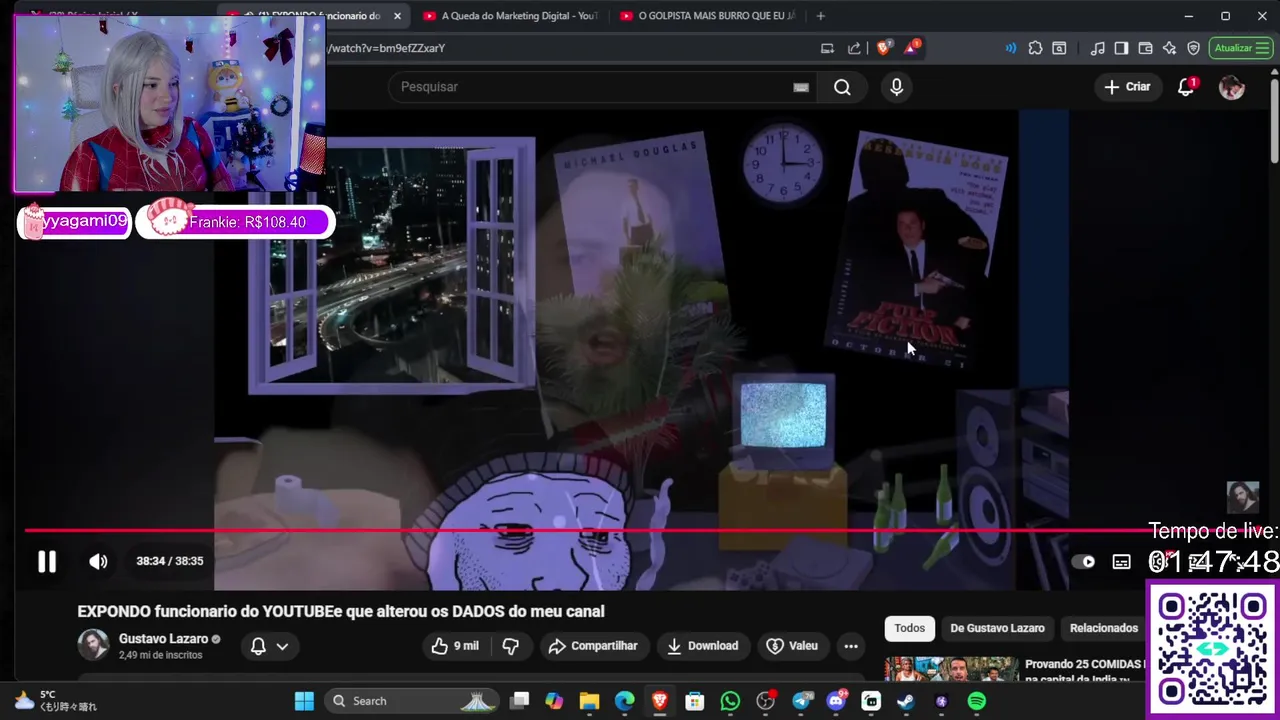This screenshot has height=720, width=1280.
Task: Click the YouTube search magnifier button
Action: [x=842, y=87]
